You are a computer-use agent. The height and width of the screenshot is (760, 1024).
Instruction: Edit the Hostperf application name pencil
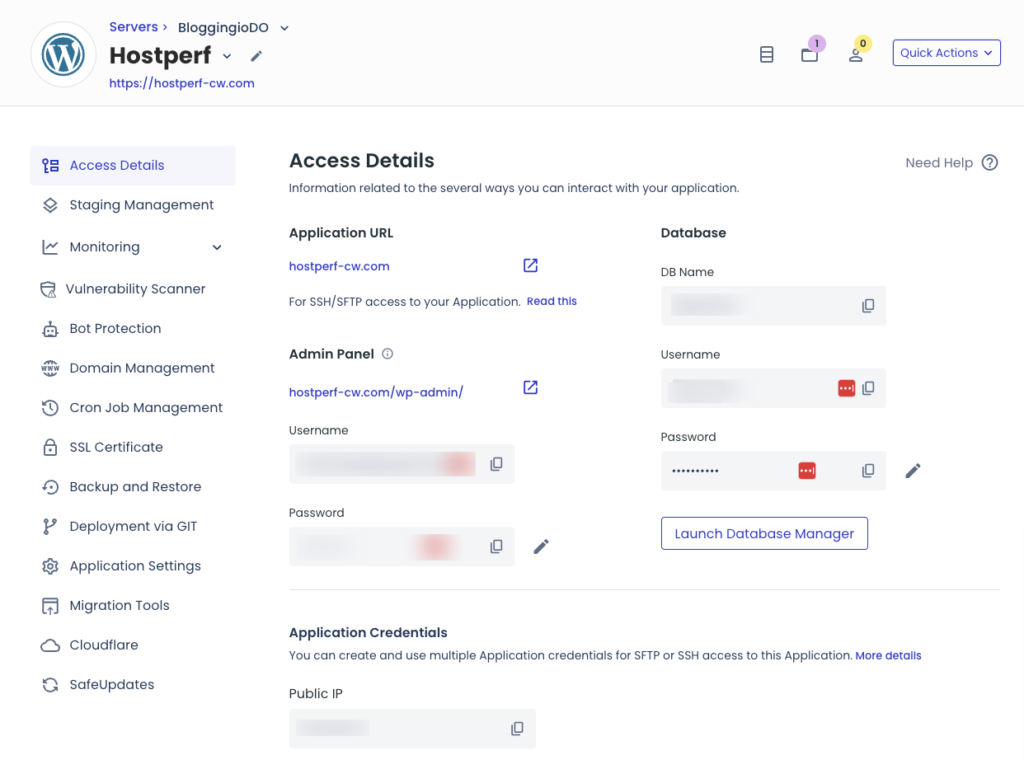tap(256, 56)
